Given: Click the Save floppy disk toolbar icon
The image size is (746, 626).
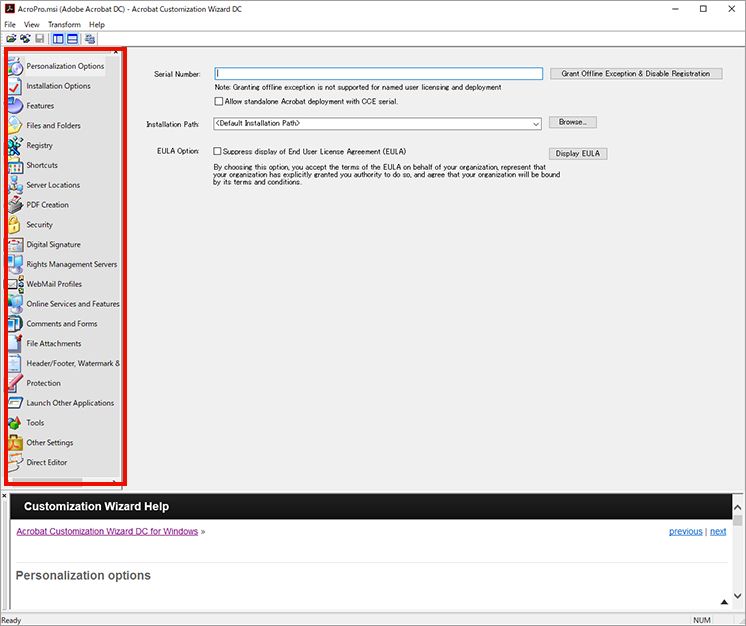Looking at the screenshot, I should pyautogui.click(x=39, y=39).
